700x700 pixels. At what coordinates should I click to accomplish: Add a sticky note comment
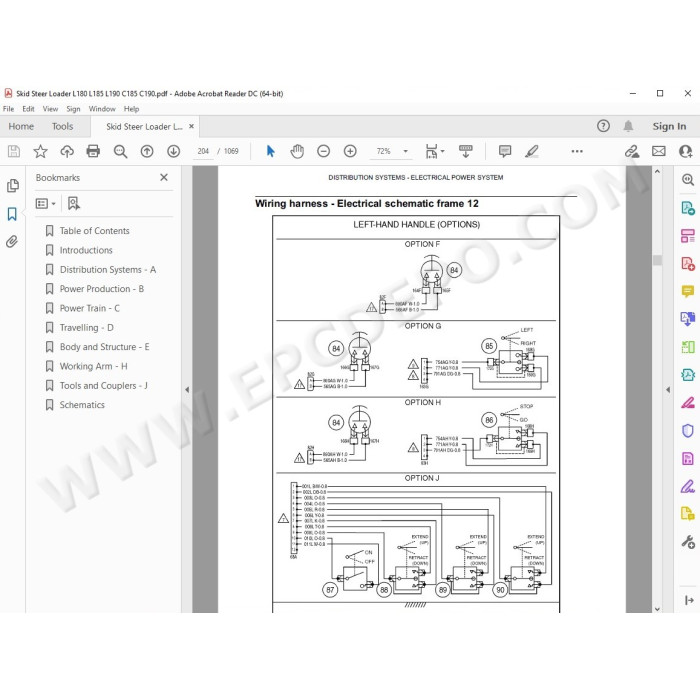(505, 151)
